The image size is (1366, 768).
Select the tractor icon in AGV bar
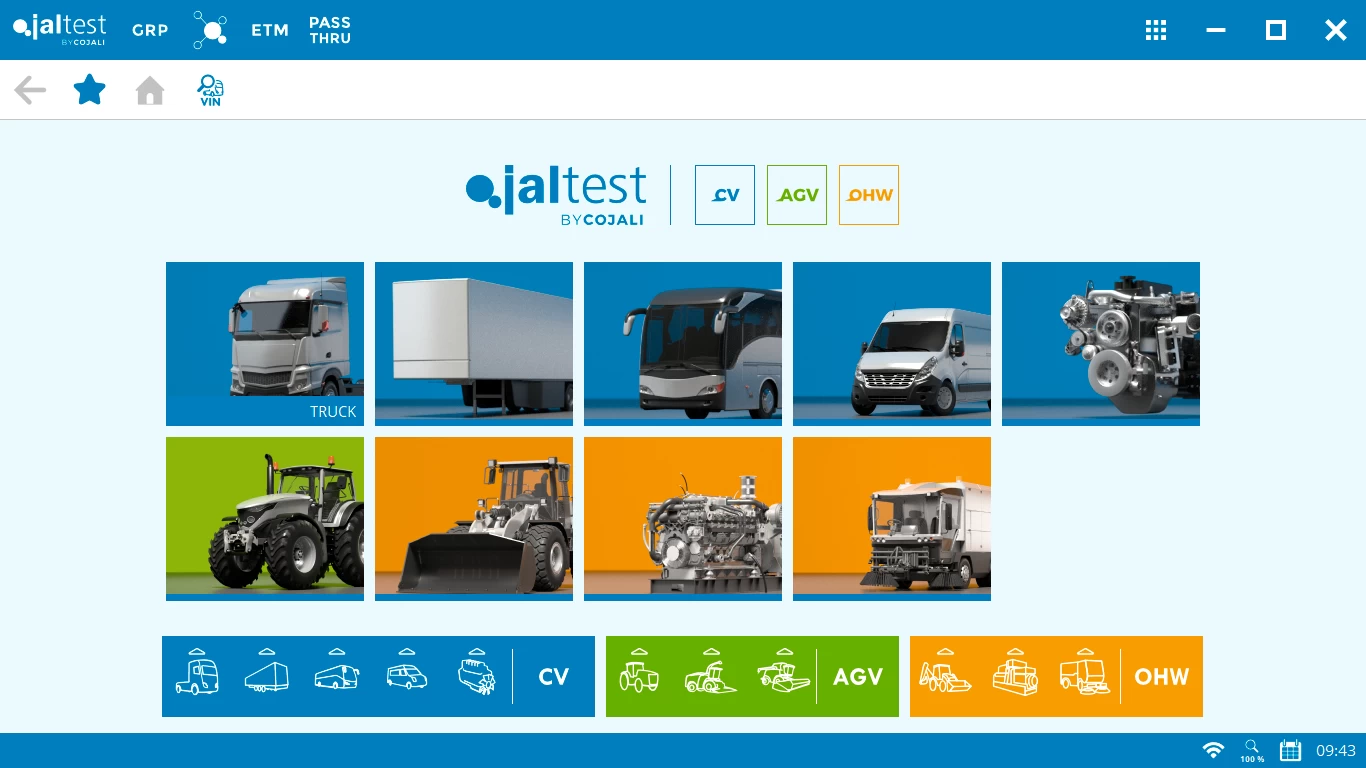(639, 676)
